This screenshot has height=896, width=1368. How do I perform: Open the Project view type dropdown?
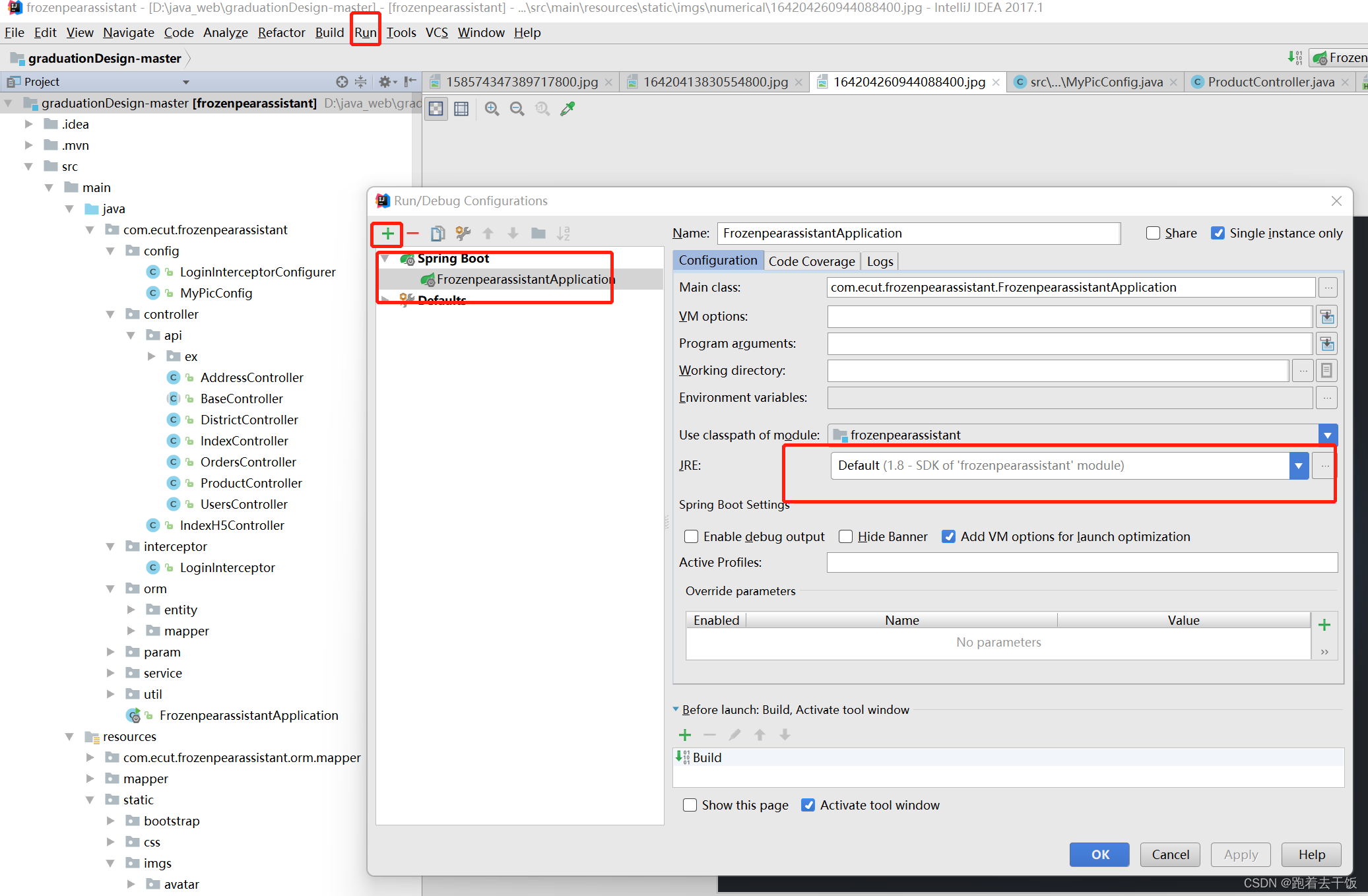(x=186, y=82)
